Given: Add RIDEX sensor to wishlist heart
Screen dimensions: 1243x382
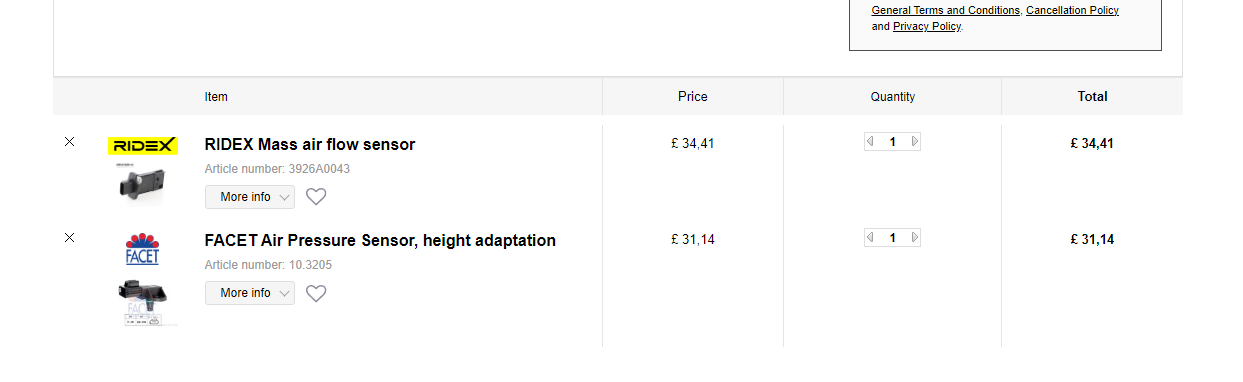Looking at the screenshot, I should pyautogui.click(x=316, y=197).
